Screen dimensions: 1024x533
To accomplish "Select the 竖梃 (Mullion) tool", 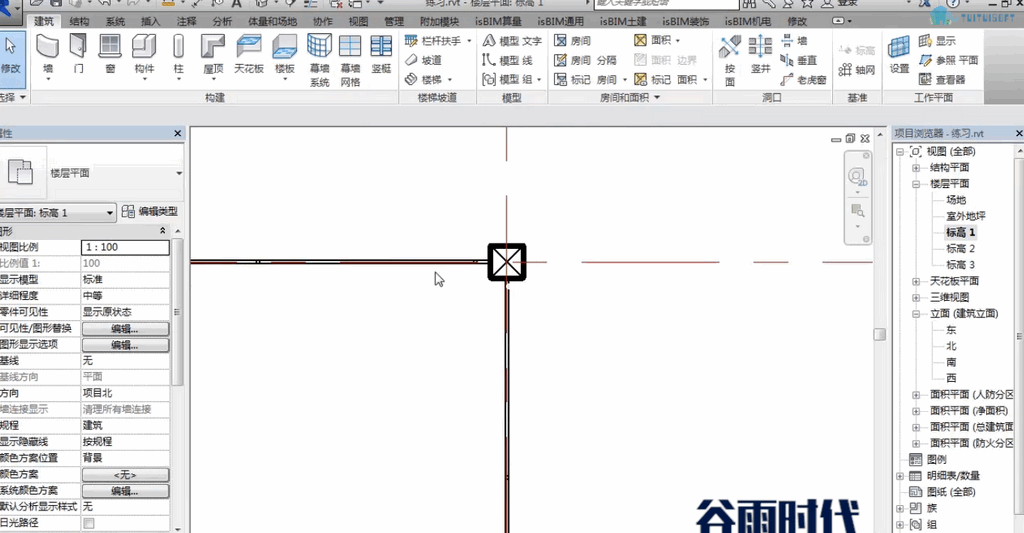I will pos(381,56).
